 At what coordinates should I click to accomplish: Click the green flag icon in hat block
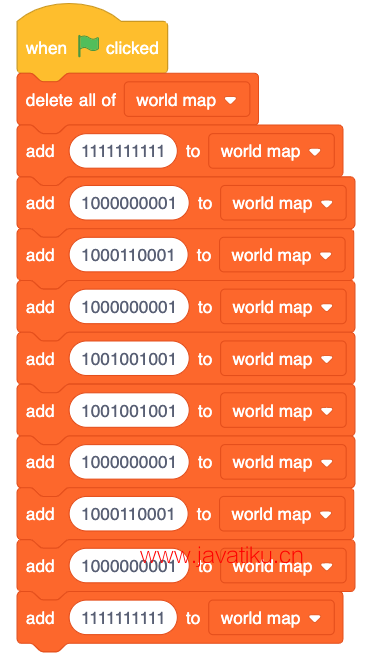pyautogui.click(x=88, y=46)
